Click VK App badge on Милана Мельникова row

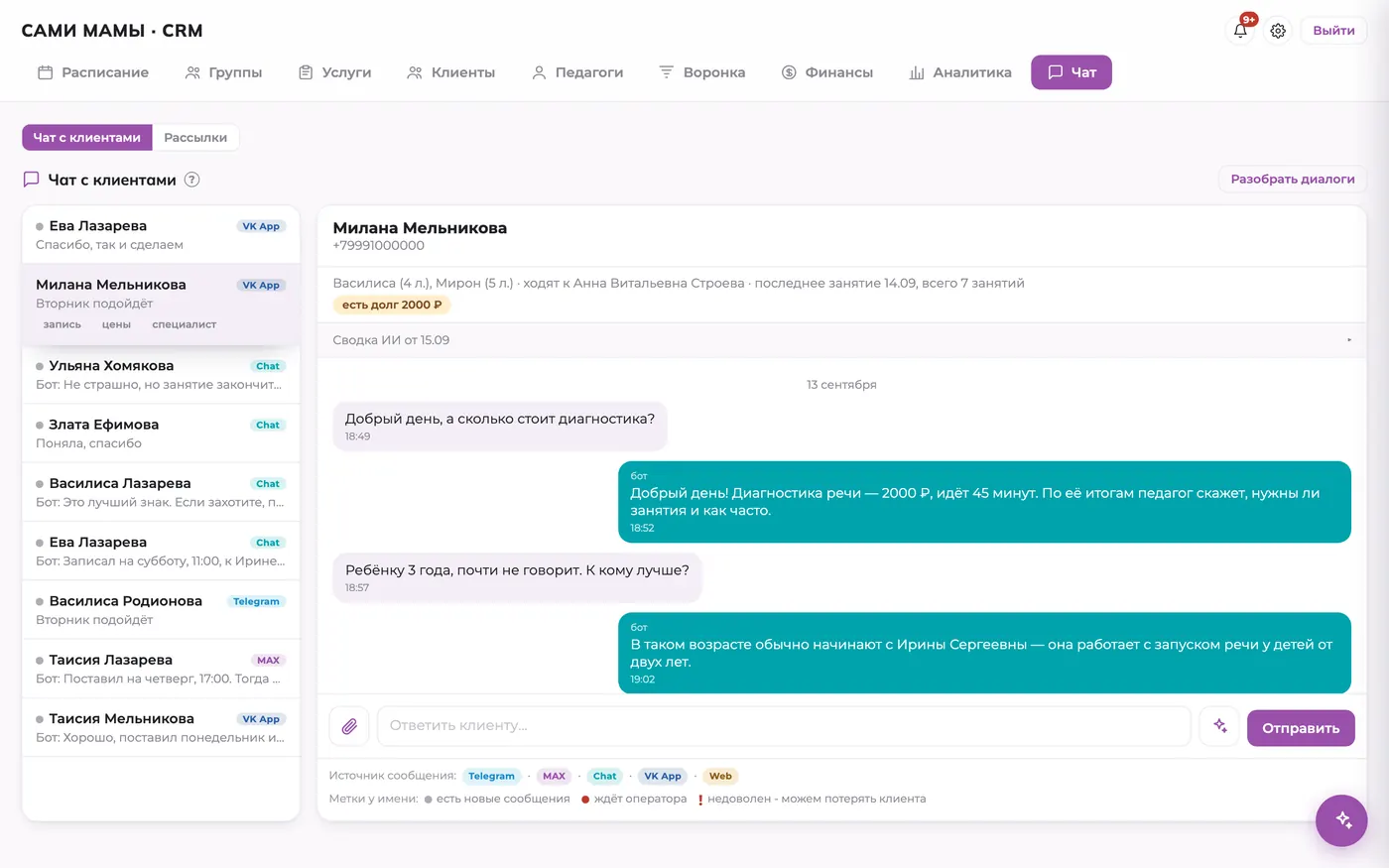pyautogui.click(x=261, y=286)
